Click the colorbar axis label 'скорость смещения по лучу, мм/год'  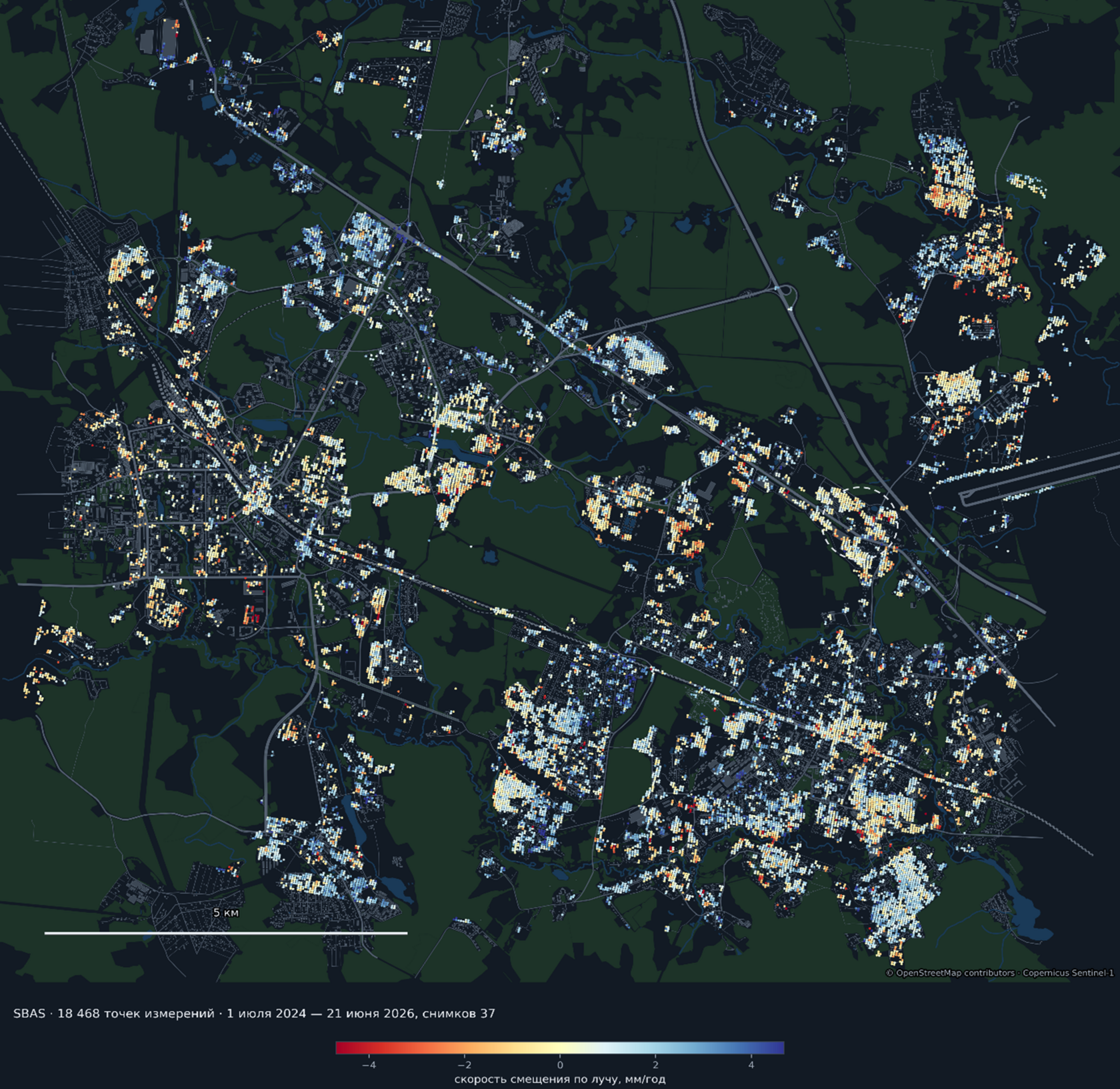pos(560,1079)
